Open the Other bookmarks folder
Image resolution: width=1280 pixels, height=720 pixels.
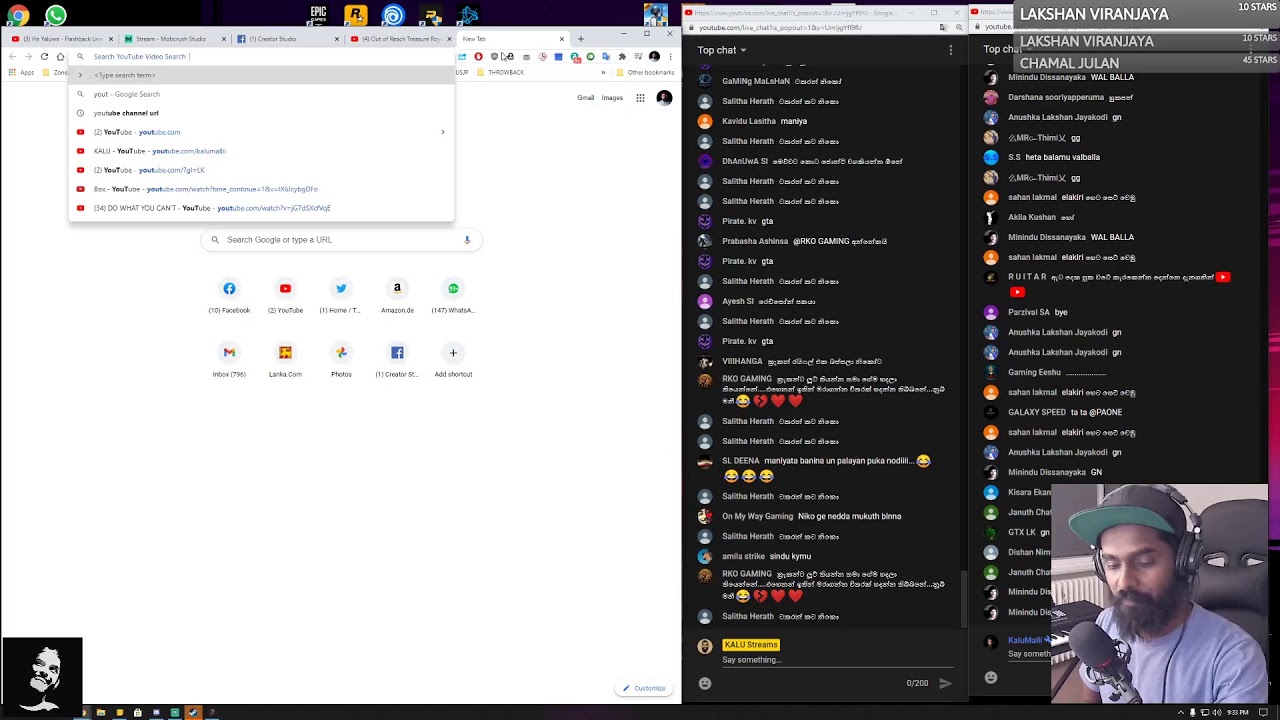pyautogui.click(x=646, y=72)
